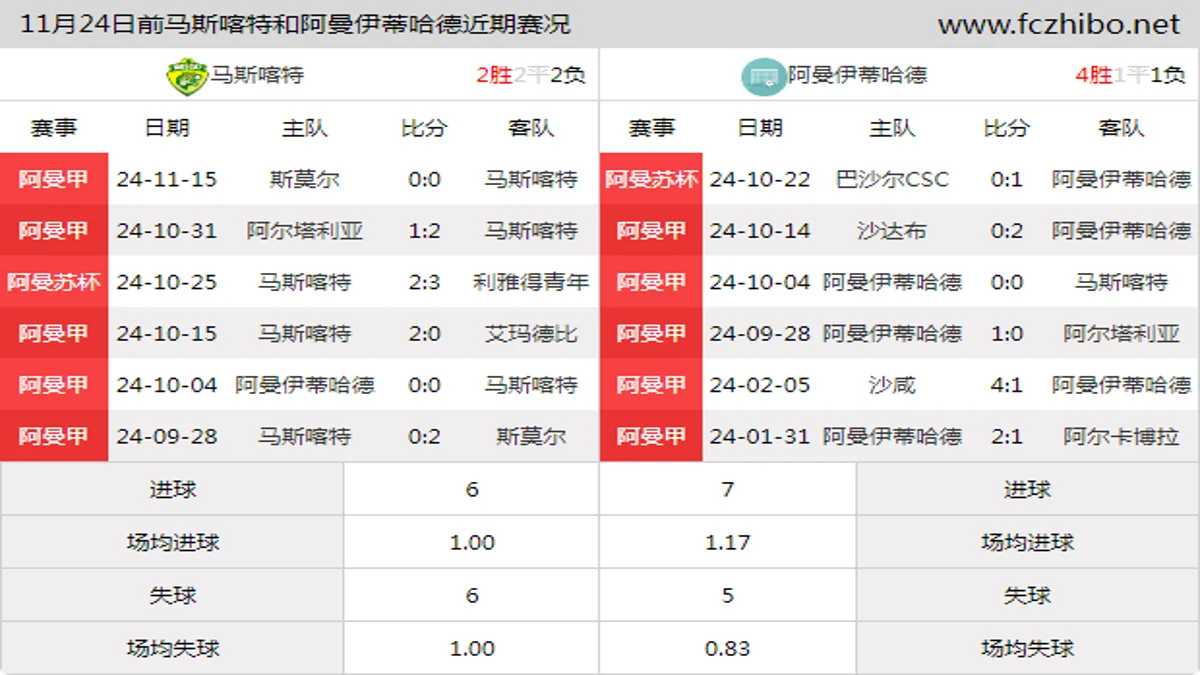Click the 阿曼甲 tag on the 24-02-05 row
Screen dimensions: 1200x675
pos(651,385)
